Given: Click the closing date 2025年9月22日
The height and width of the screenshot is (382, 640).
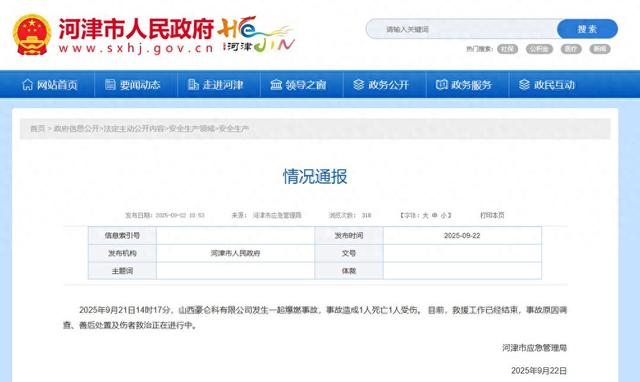Looking at the screenshot, I should (x=539, y=371).
